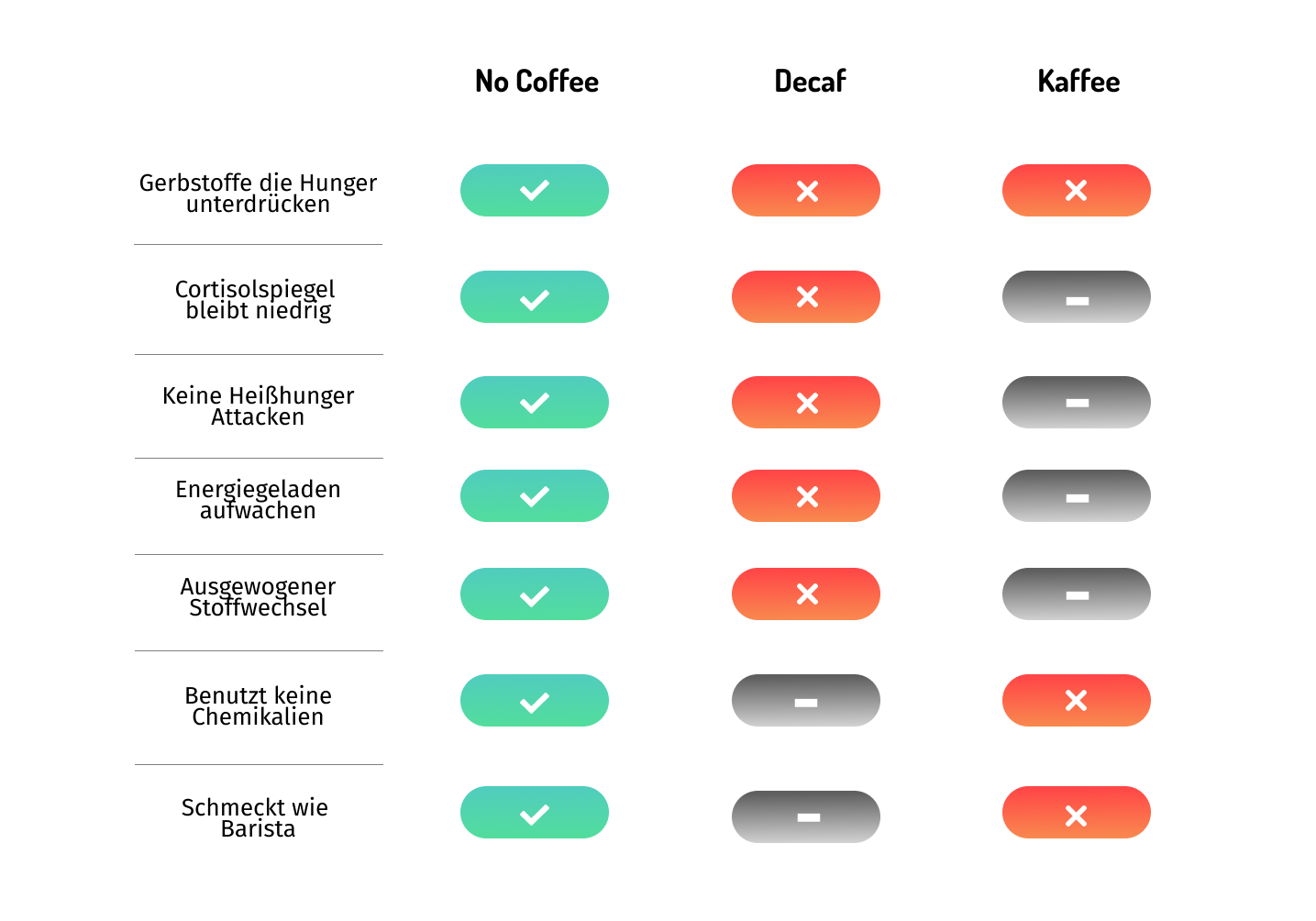Click Kaffee red X for Schmeckt wie Barista

(1077, 813)
